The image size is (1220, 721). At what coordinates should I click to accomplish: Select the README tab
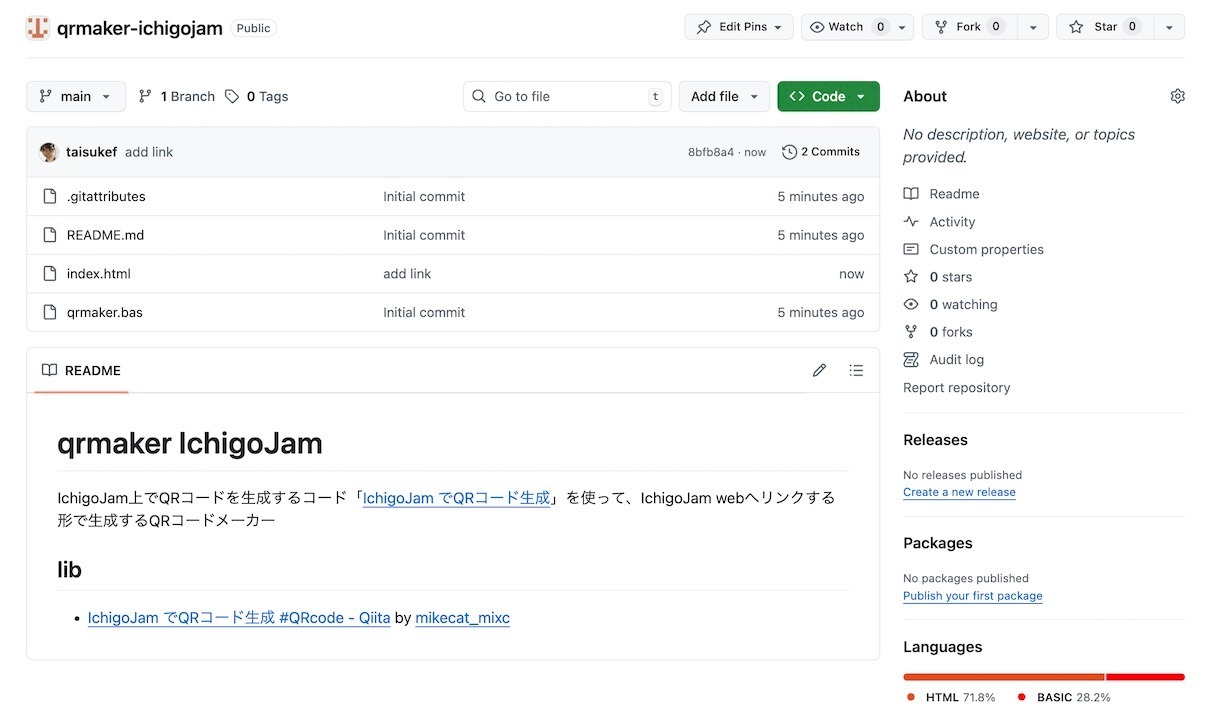point(82,371)
